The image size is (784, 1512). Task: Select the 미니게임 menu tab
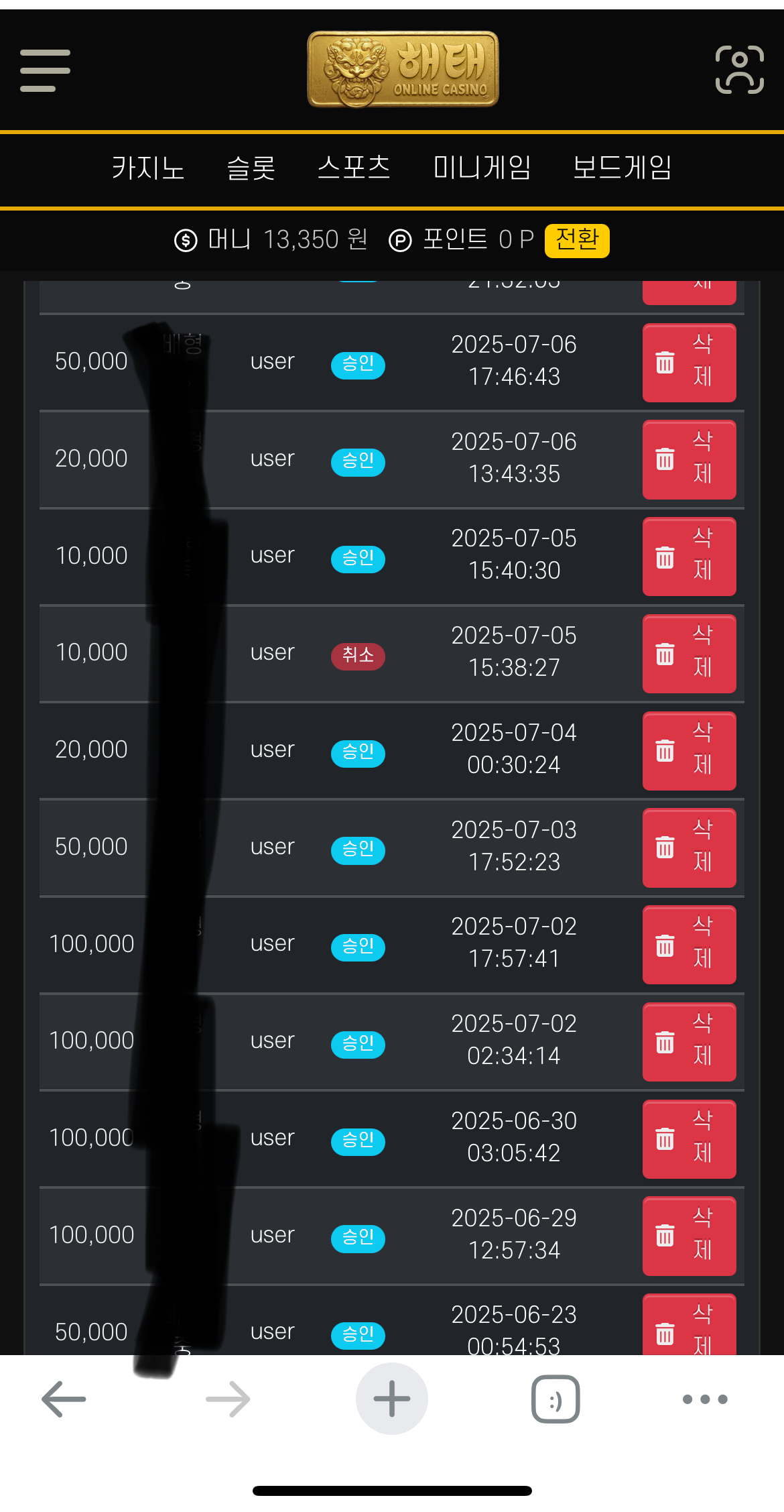pyautogui.click(x=482, y=168)
